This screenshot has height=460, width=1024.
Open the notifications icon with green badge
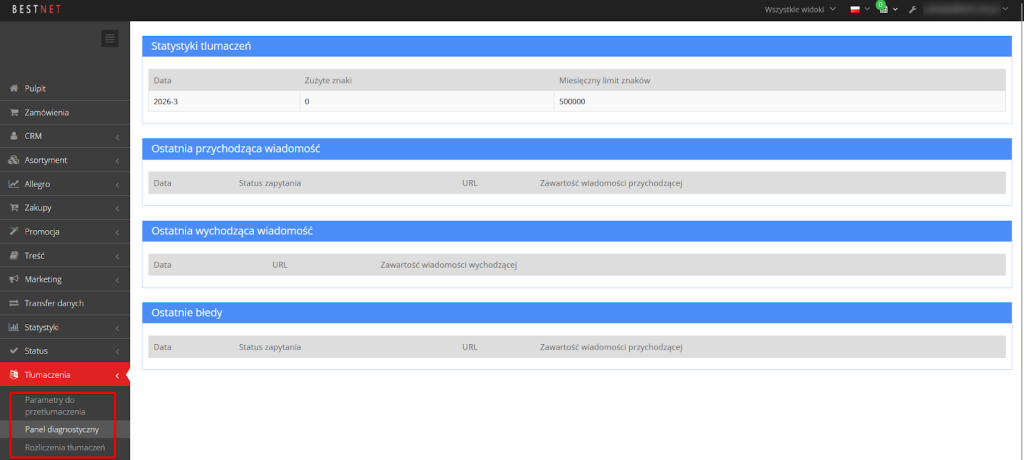(882, 8)
